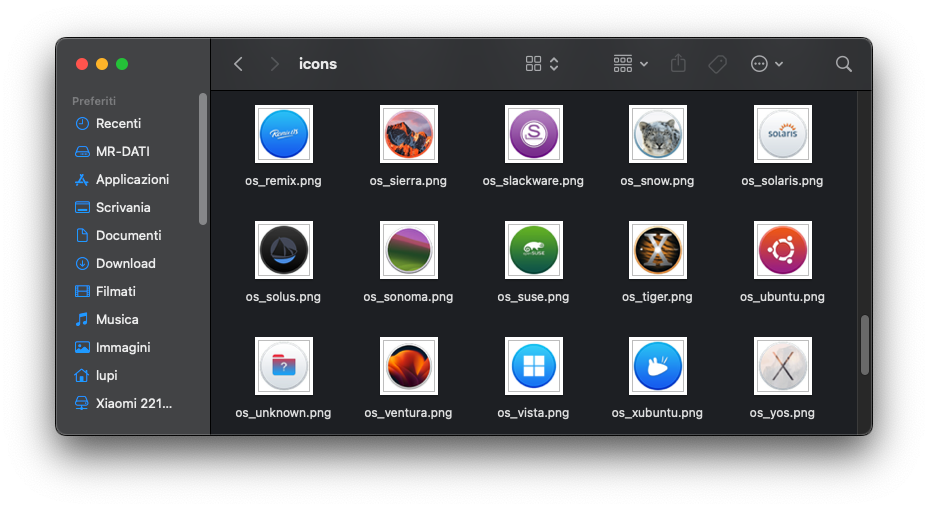Click the sidebar vertical scrollbar thumb
The height and width of the screenshot is (509, 928).
[203, 159]
